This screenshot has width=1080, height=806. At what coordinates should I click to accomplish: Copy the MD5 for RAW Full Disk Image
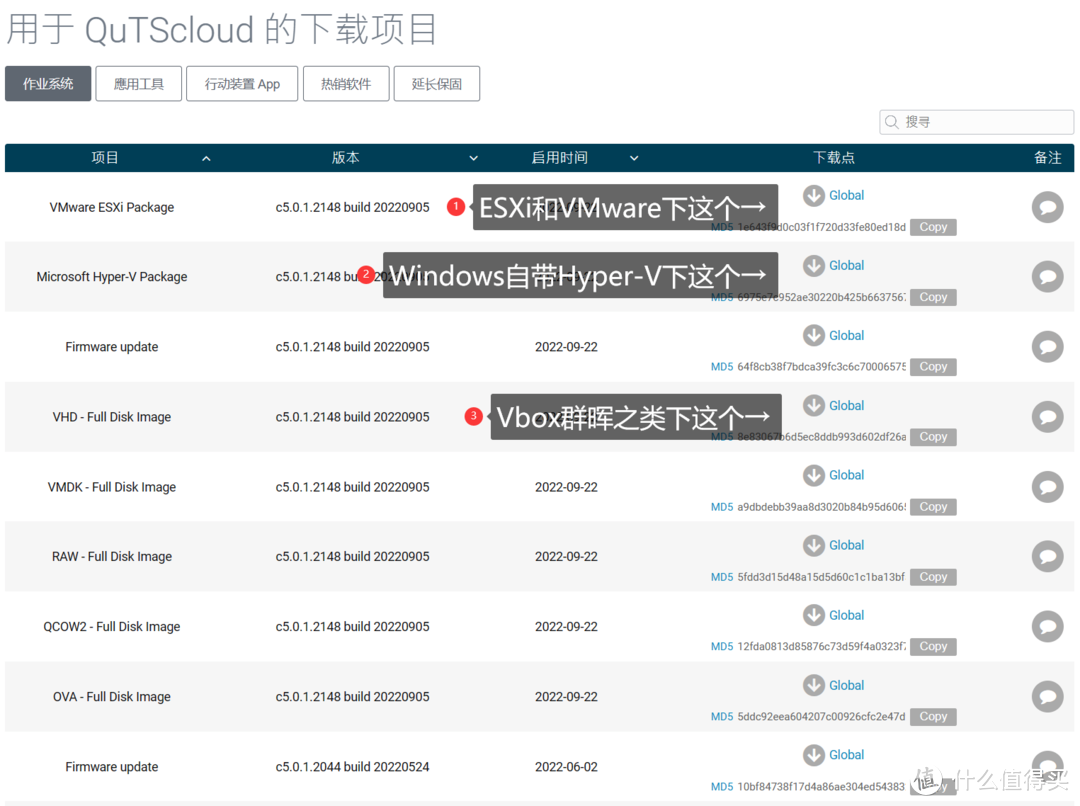[x=933, y=577]
